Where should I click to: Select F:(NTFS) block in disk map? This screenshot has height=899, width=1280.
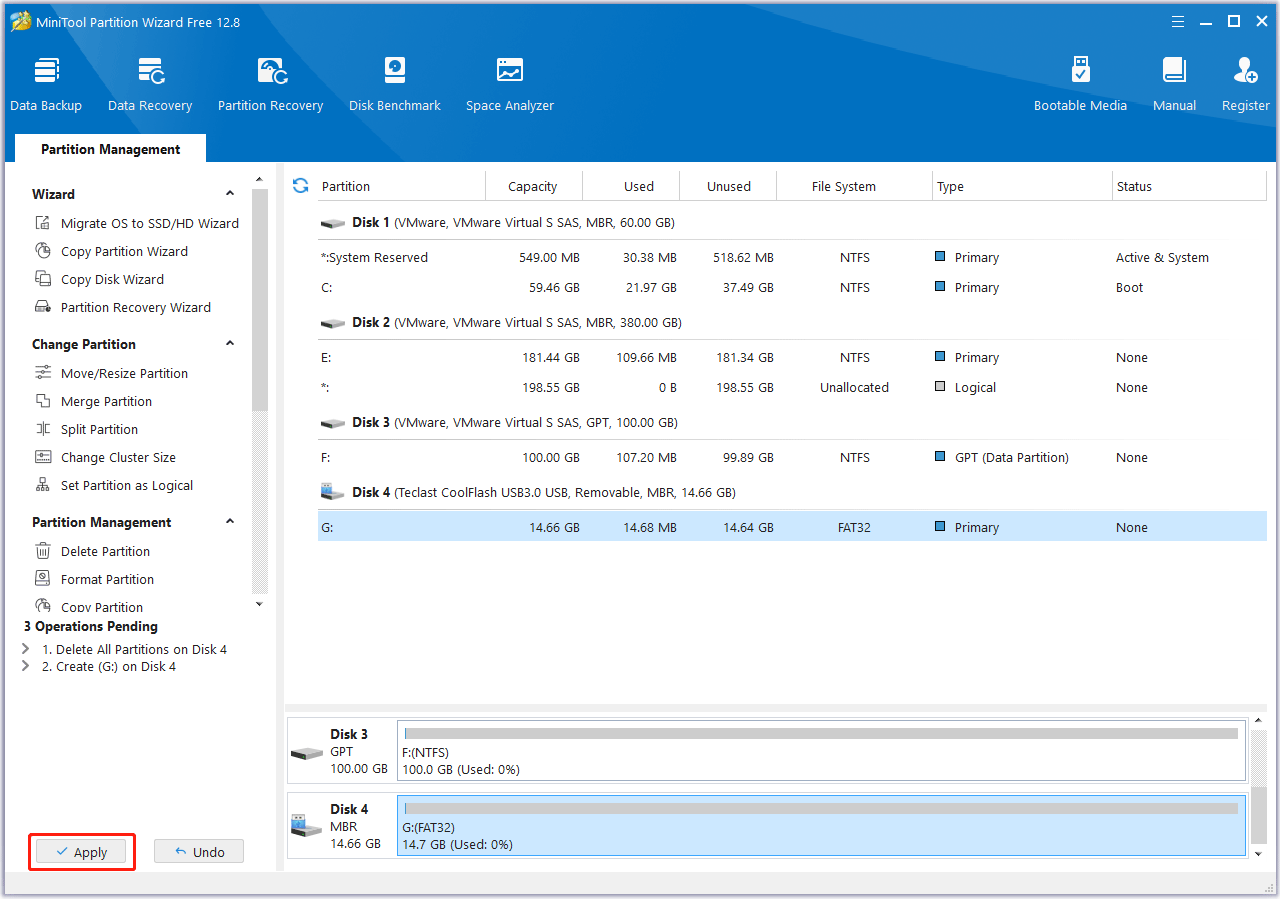click(x=822, y=750)
